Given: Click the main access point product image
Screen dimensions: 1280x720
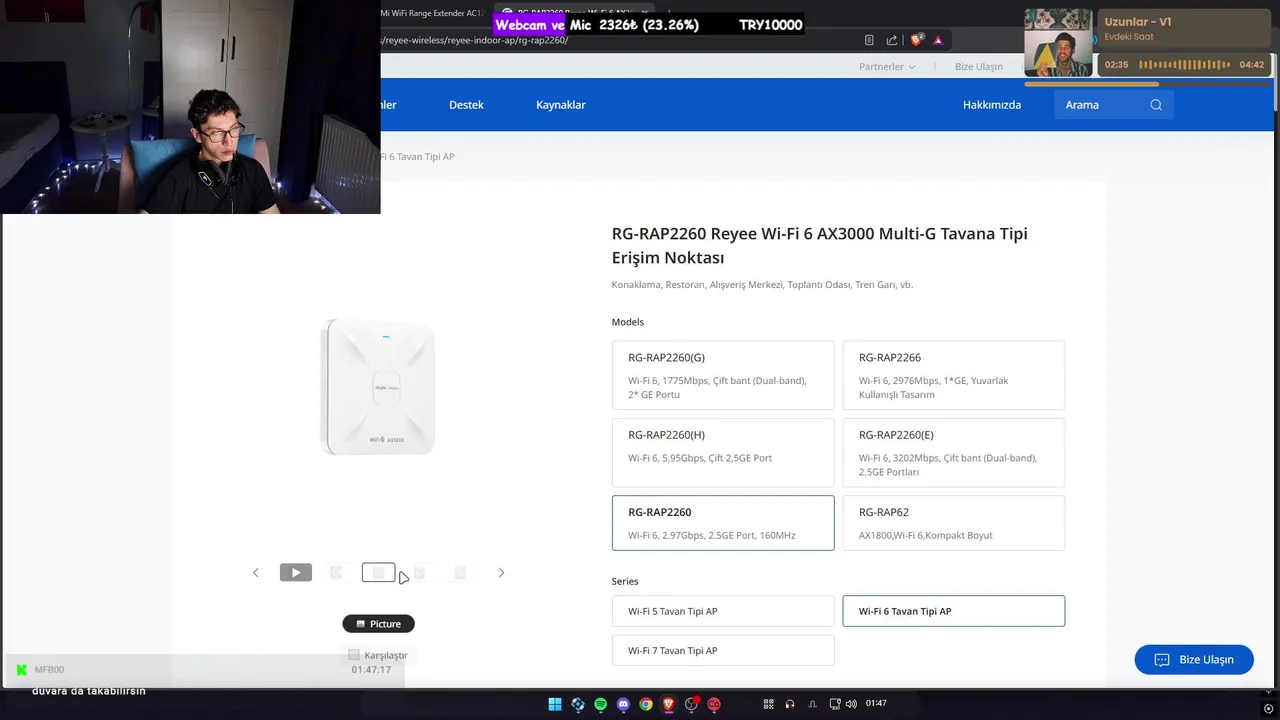Looking at the screenshot, I should [378, 386].
